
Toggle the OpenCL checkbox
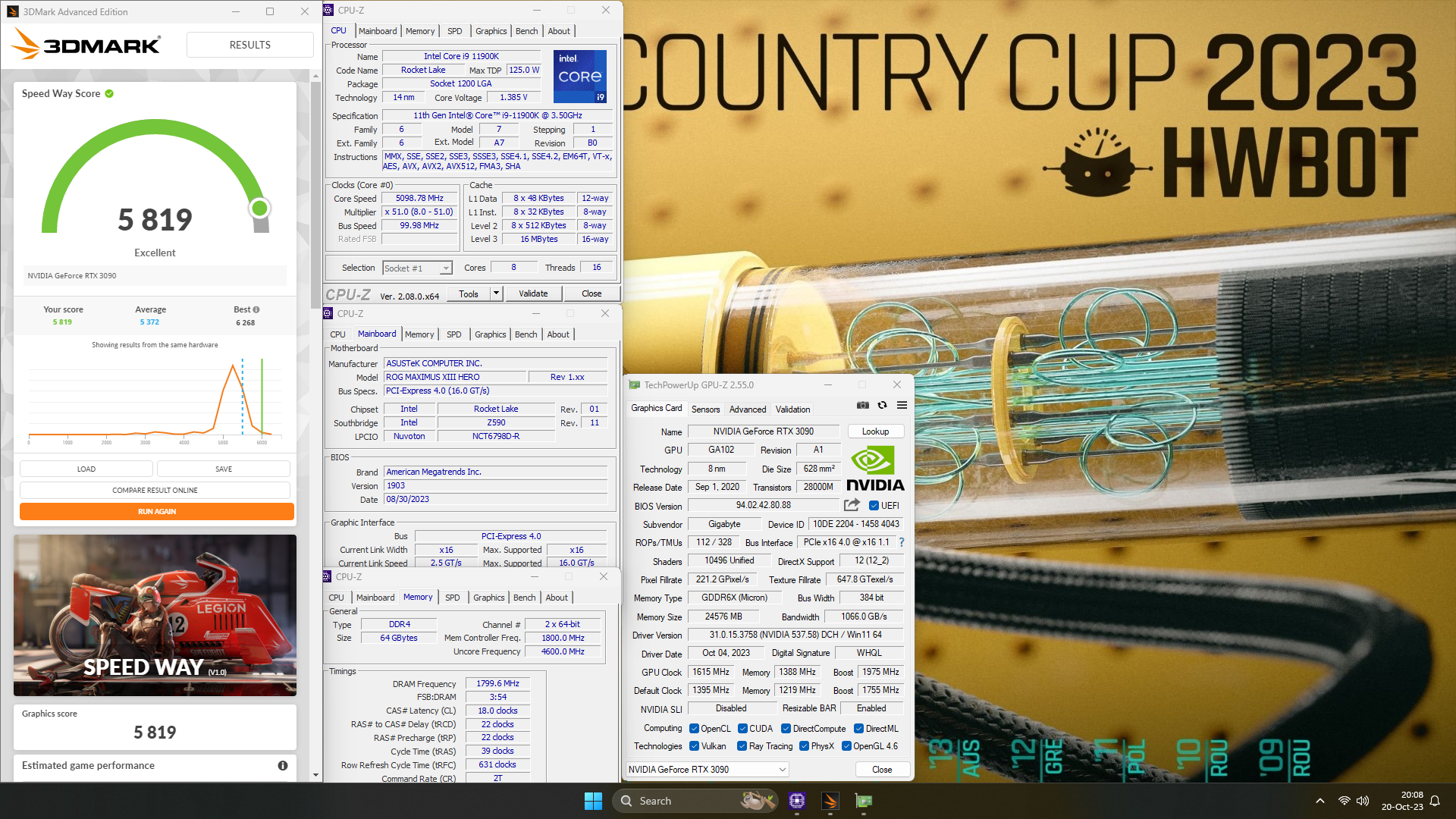click(x=694, y=729)
